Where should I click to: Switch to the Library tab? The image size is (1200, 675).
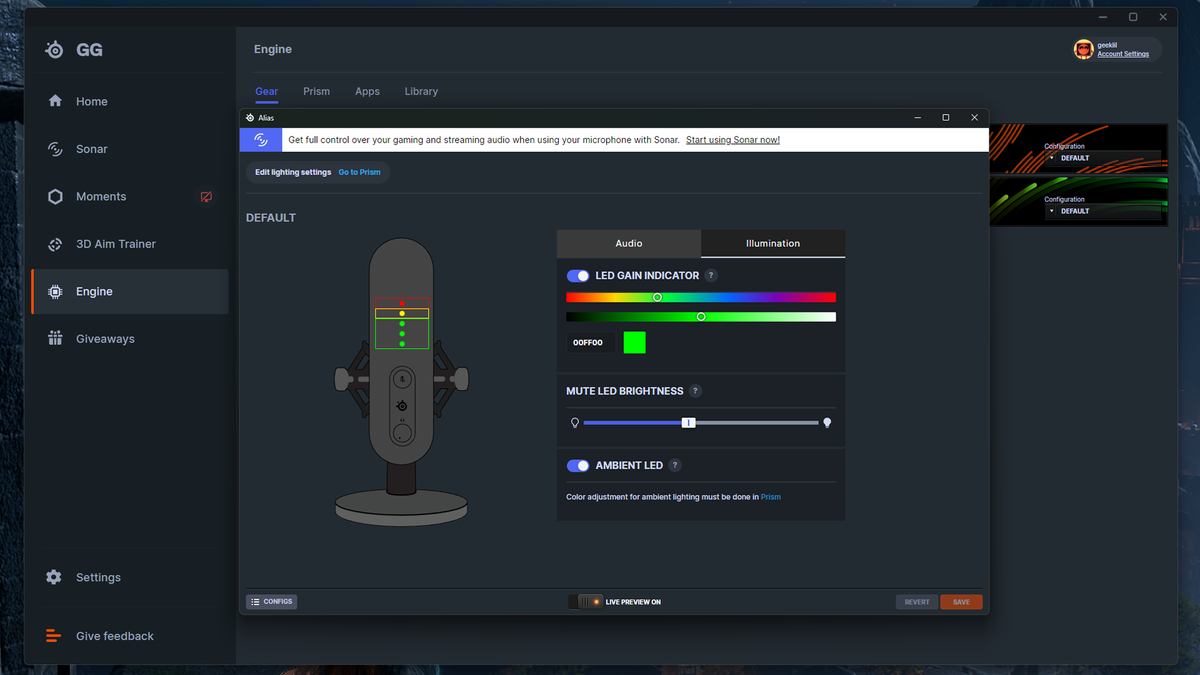(x=421, y=91)
